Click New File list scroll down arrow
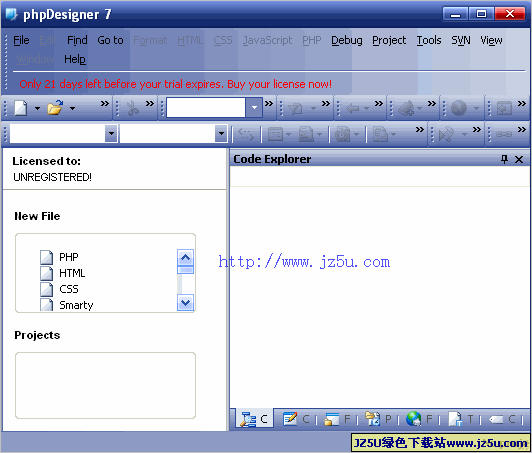 click(185, 302)
